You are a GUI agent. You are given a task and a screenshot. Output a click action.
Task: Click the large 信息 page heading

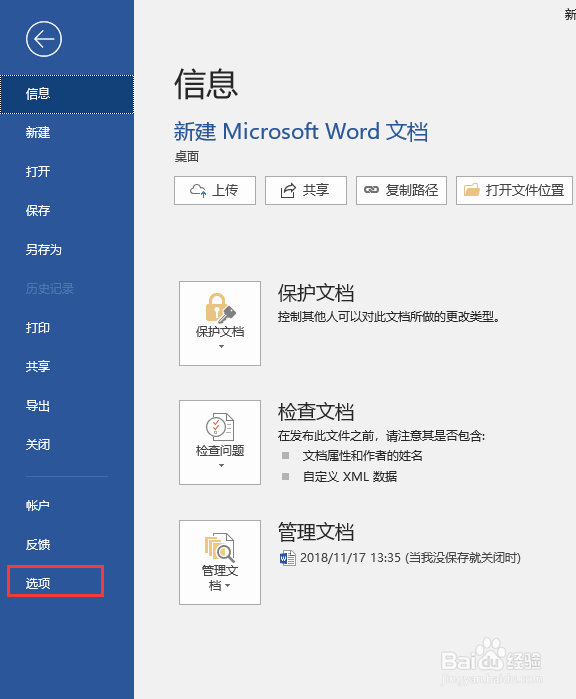206,84
